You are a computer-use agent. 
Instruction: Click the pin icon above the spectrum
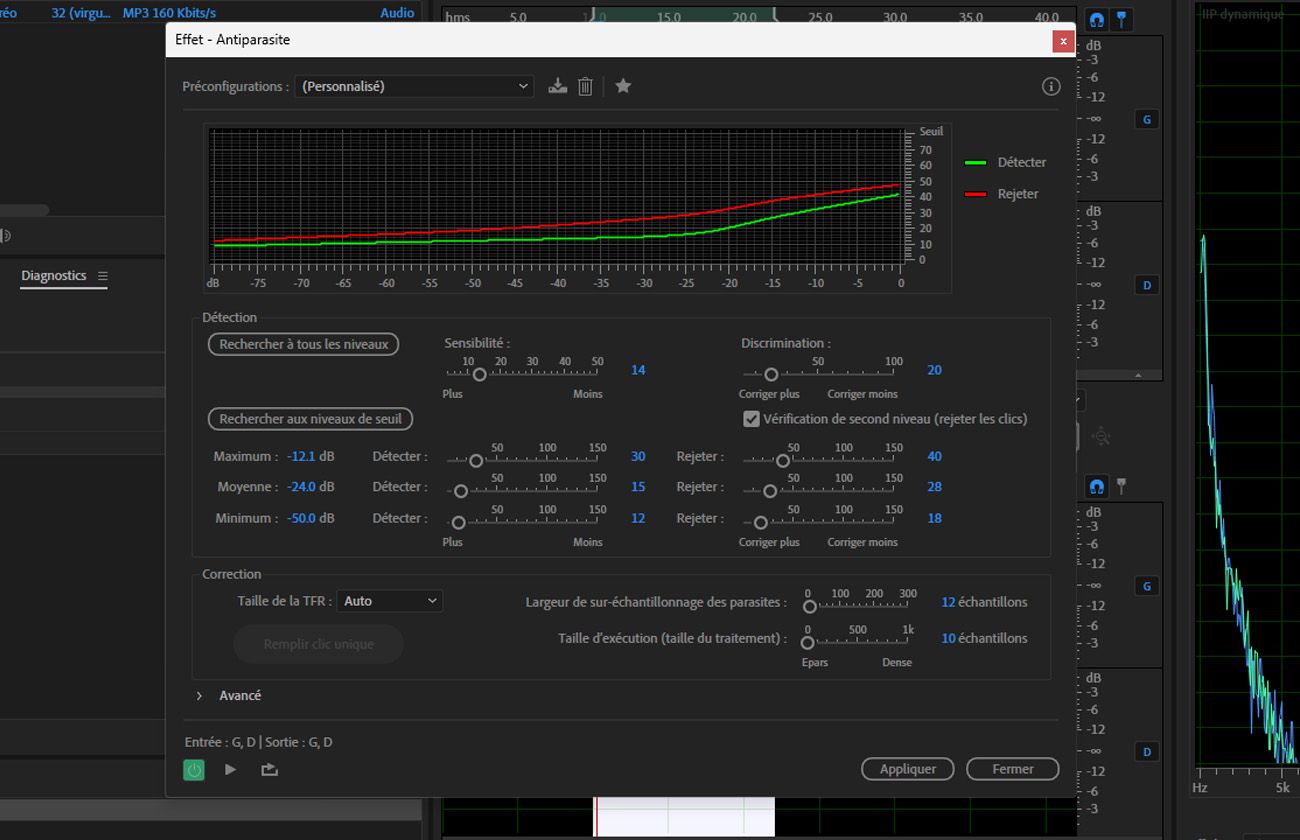(x=1123, y=19)
